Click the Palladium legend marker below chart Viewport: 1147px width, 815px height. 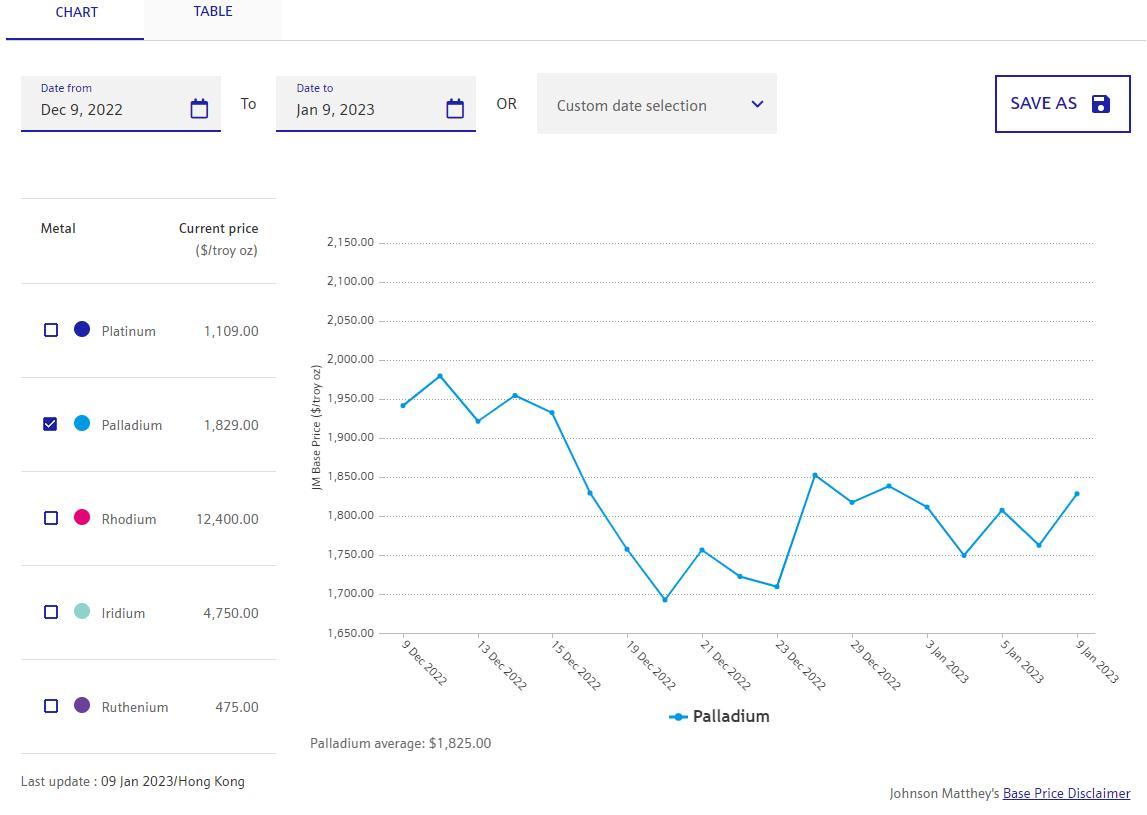click(678, 717)
